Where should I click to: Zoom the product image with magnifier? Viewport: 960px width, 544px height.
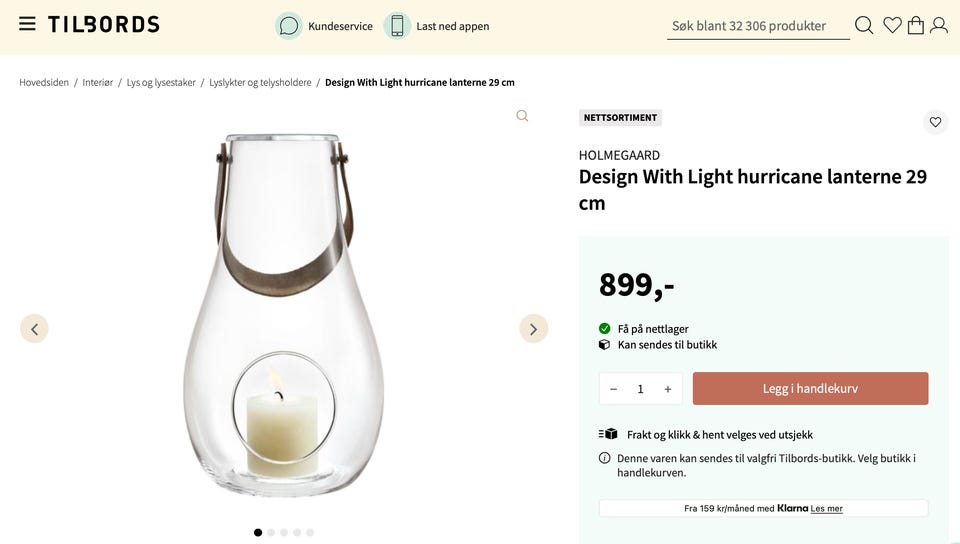pyautogui.click(x=522, y=116)
